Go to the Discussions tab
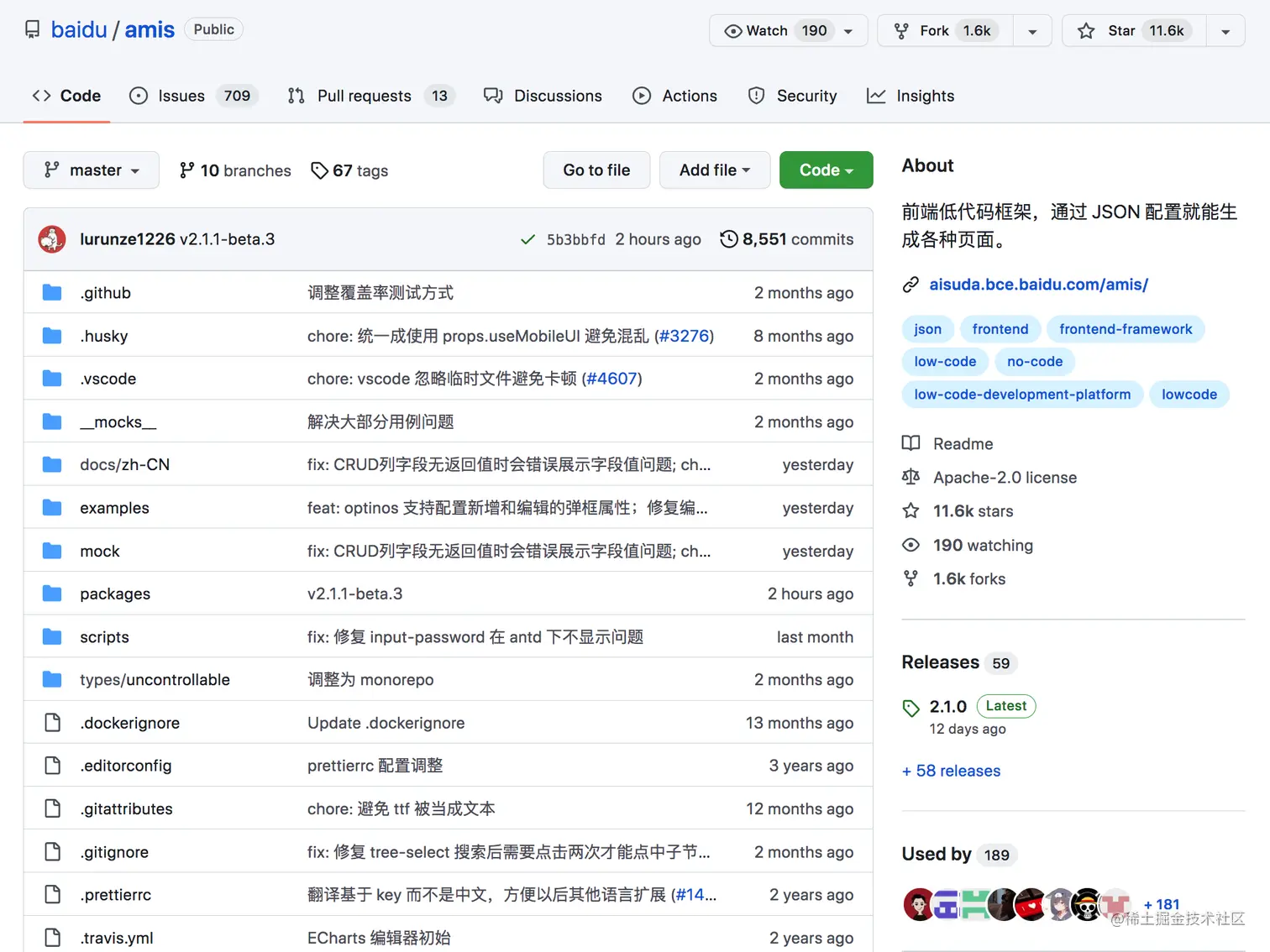The width and height of the screenshot is (1270, 952). click(543, 96)
